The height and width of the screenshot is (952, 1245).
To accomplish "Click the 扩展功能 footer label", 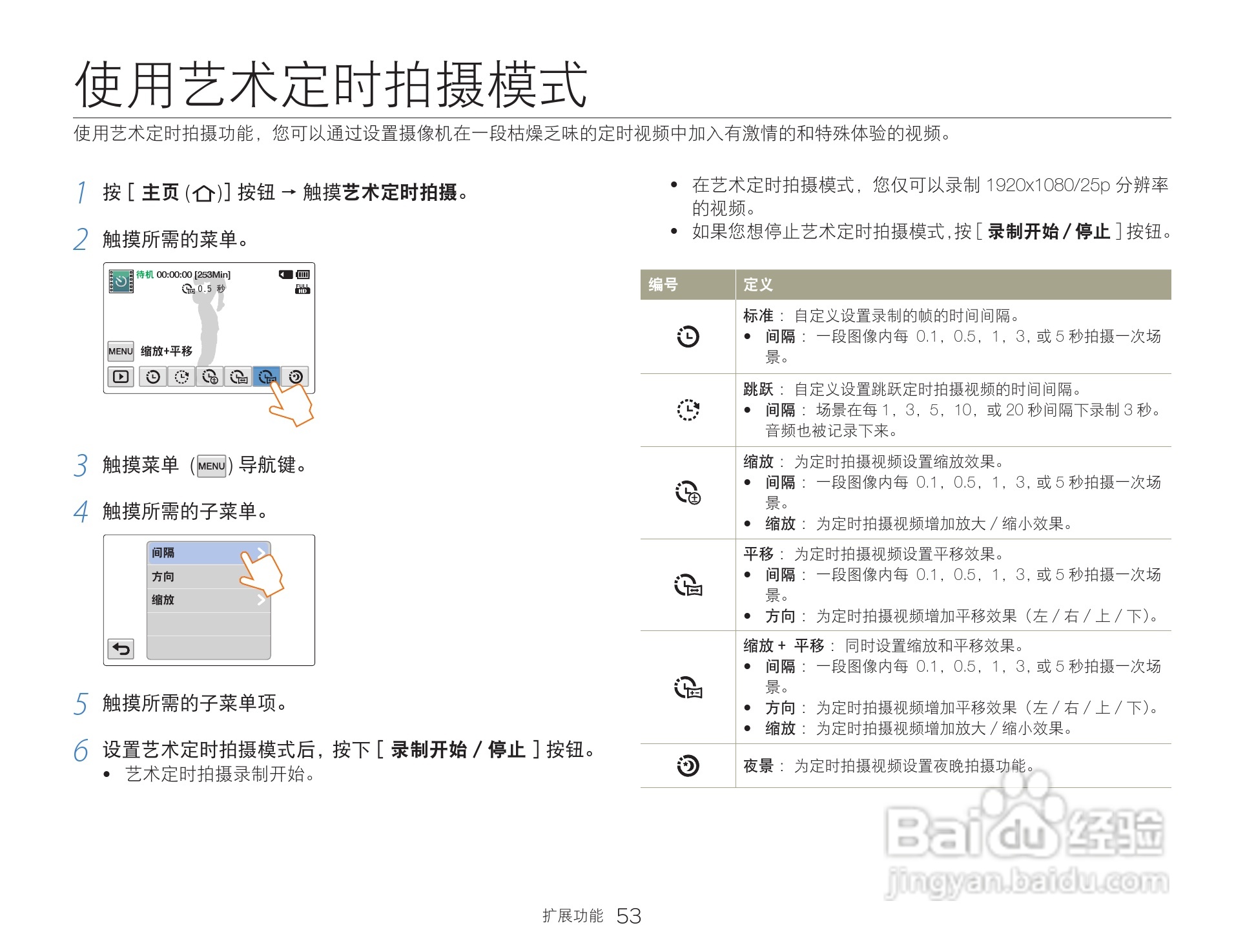I will 573,916.
